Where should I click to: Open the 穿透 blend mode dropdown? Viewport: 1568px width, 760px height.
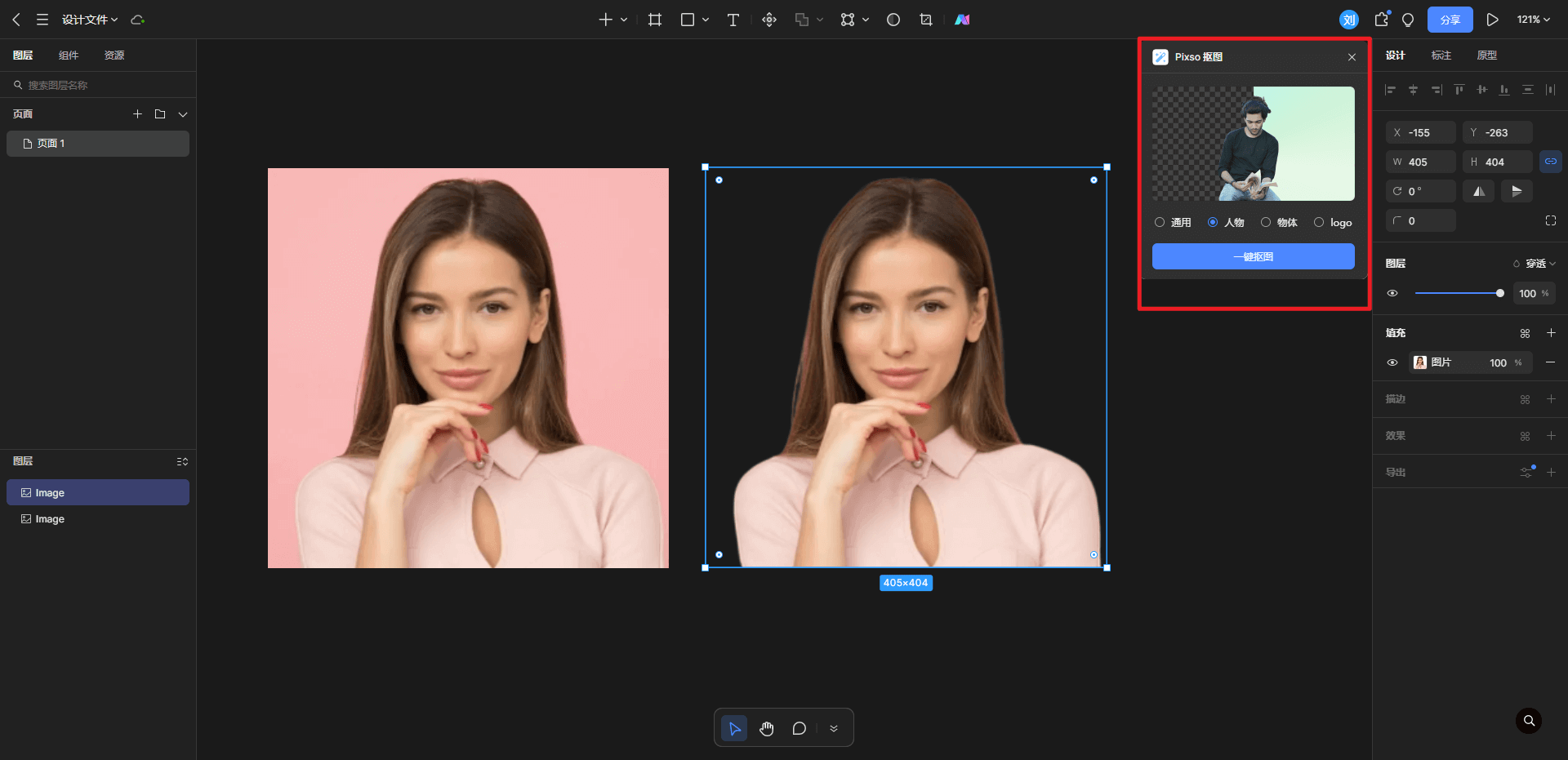1535,264
